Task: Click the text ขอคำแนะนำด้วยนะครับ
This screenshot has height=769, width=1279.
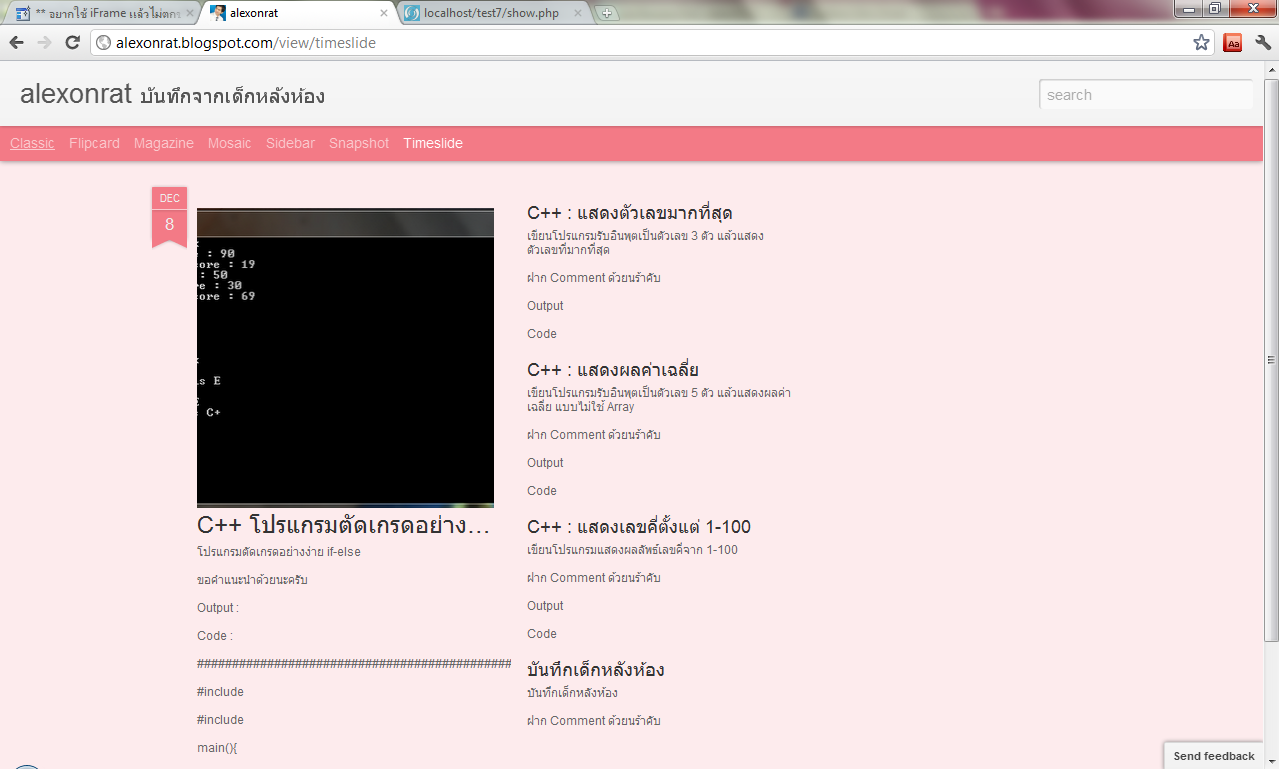Action: (252, 580)
